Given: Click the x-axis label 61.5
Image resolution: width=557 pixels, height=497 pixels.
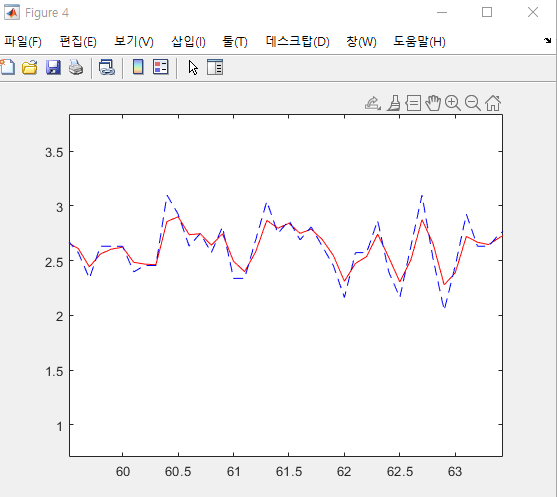Looking at the screenshot, I should [289, 472].
